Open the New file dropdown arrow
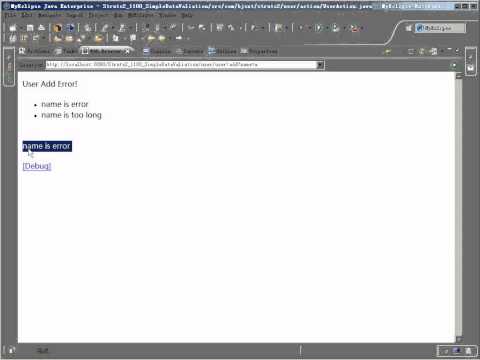Image resolution: width=480 pixels, height=360 pixels. click(21, 28)
